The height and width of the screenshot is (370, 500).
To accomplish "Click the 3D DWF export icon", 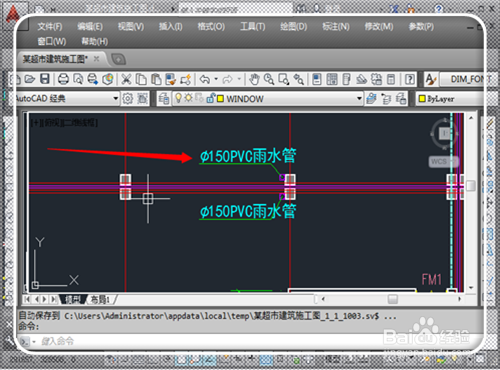I will click(x=108, y=79).
